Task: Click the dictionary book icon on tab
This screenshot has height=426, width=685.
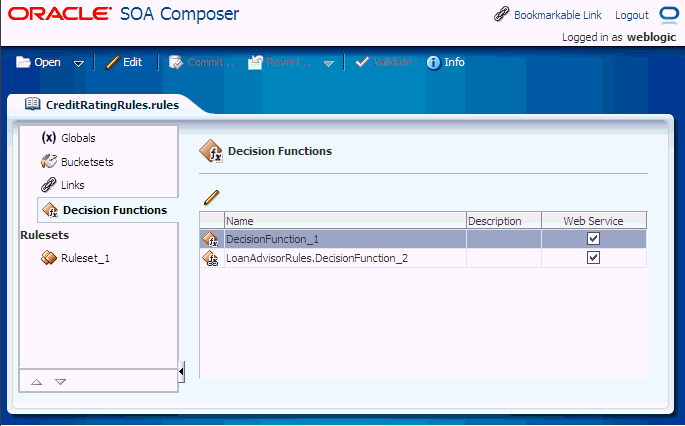Action: pos(32,104)
